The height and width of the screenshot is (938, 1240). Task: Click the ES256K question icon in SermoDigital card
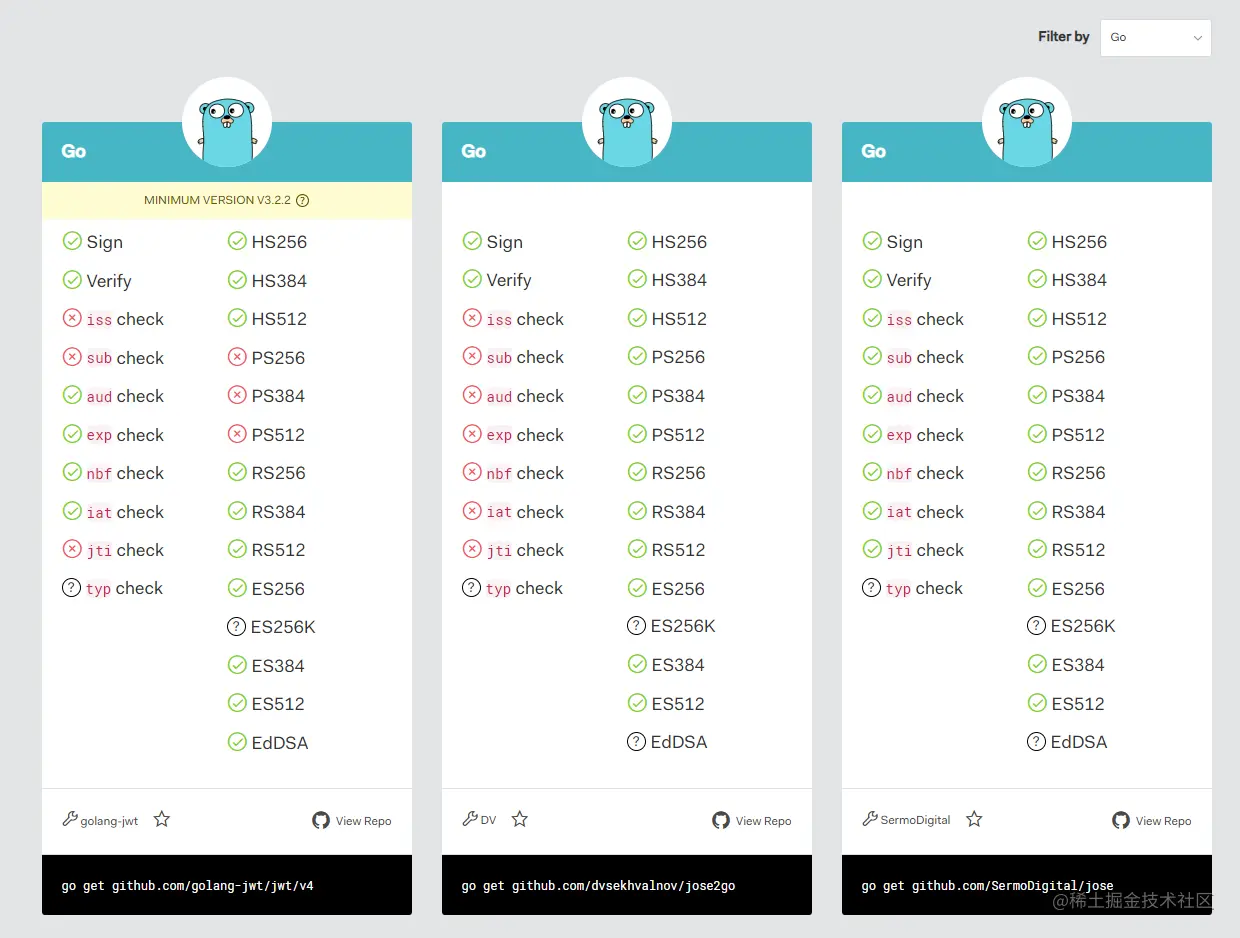(1036, 626)
